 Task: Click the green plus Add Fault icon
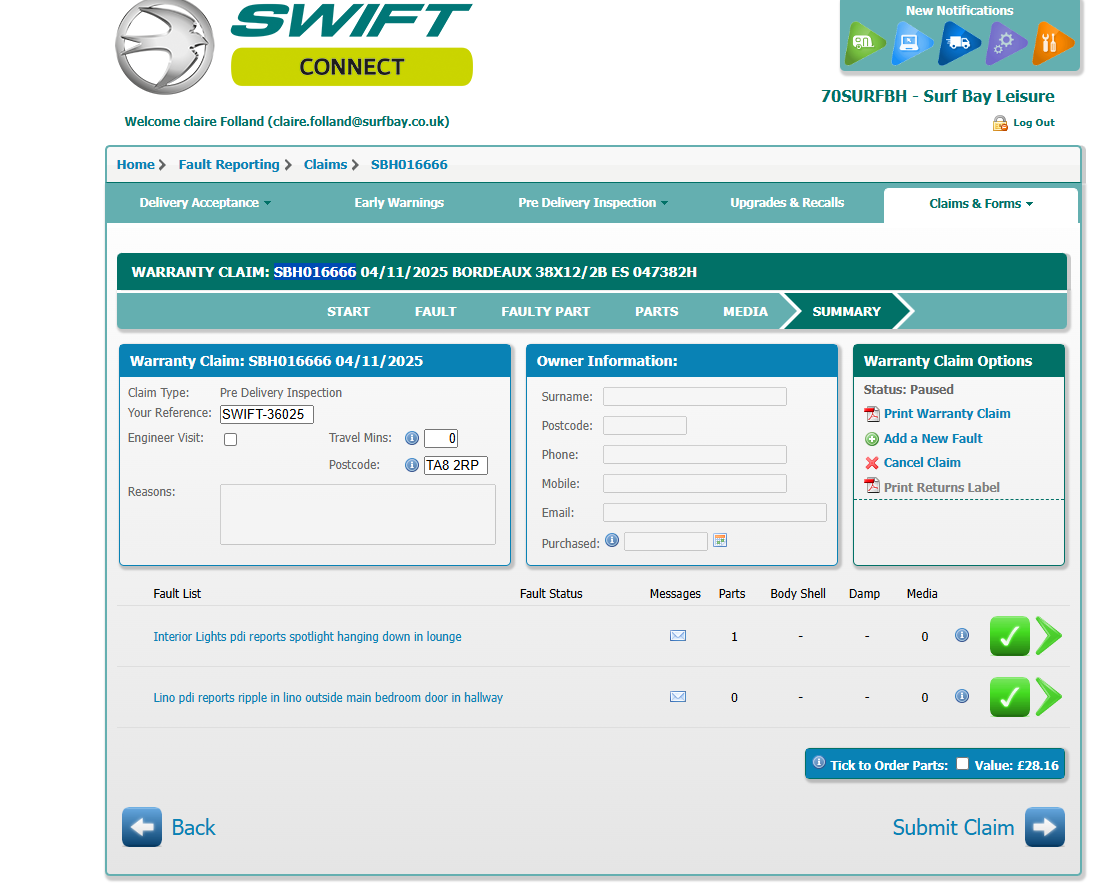(x=872, y=439)
